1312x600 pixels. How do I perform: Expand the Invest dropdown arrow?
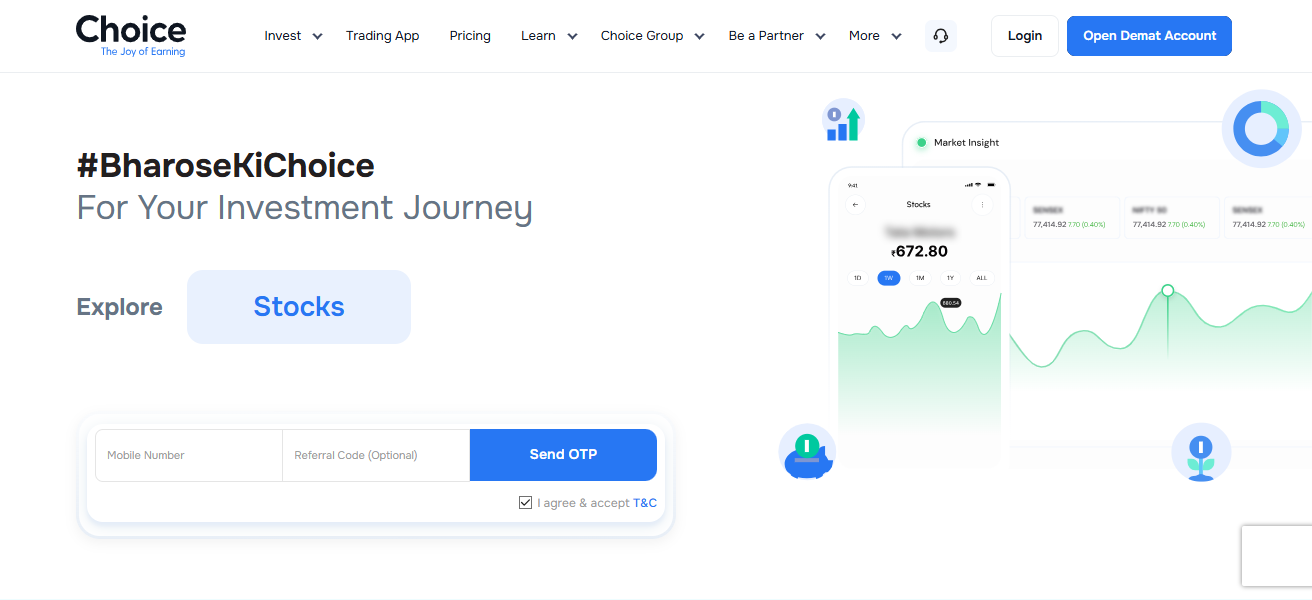pos(317,36)
